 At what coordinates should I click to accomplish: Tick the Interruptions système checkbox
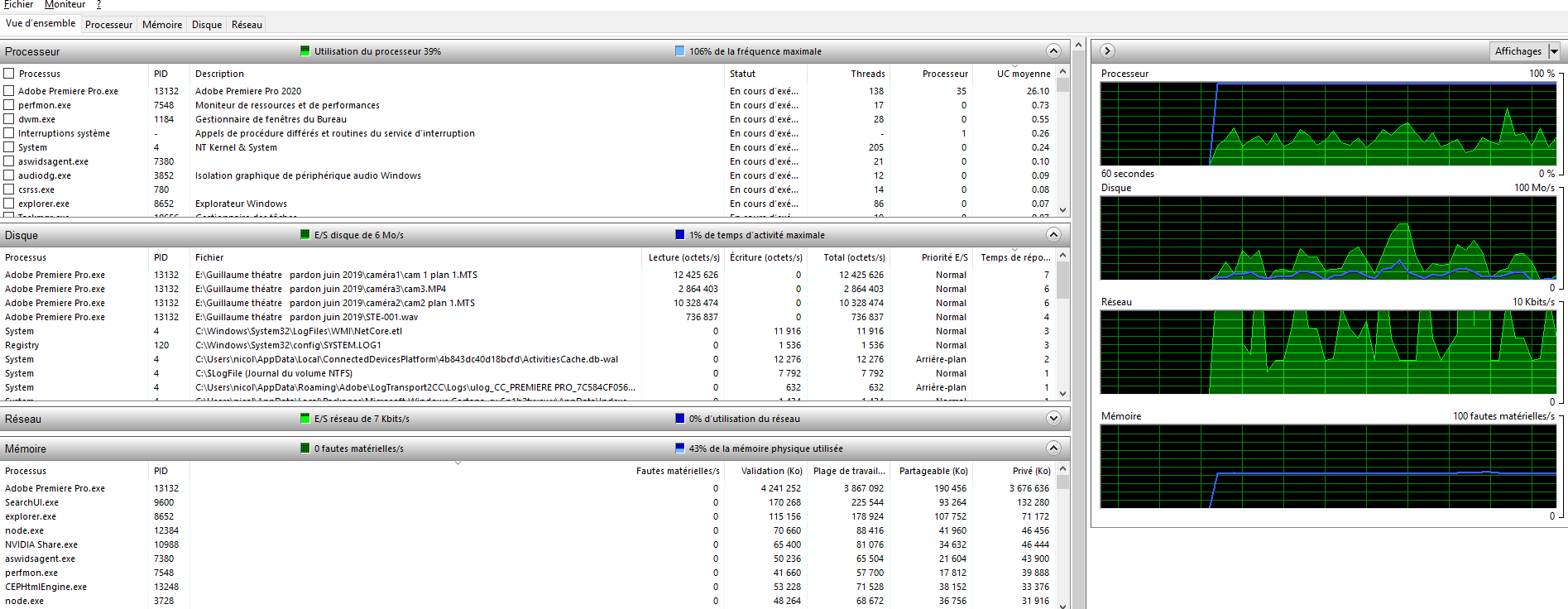point(9,133)
